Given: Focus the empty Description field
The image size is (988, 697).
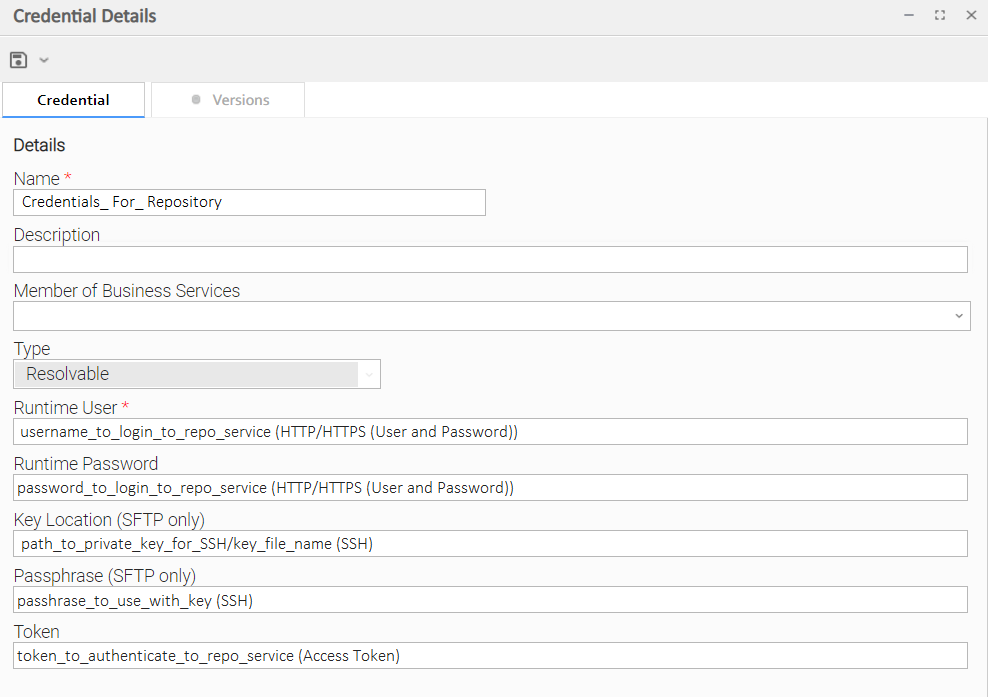Looking at the screenshot, I should [x=490, y=260].
